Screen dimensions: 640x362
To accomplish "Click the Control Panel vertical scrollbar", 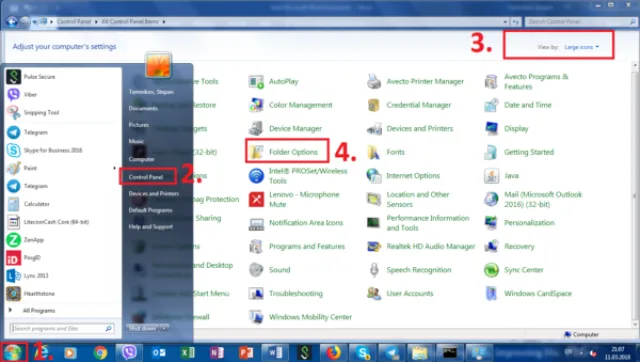I will 635,196.
